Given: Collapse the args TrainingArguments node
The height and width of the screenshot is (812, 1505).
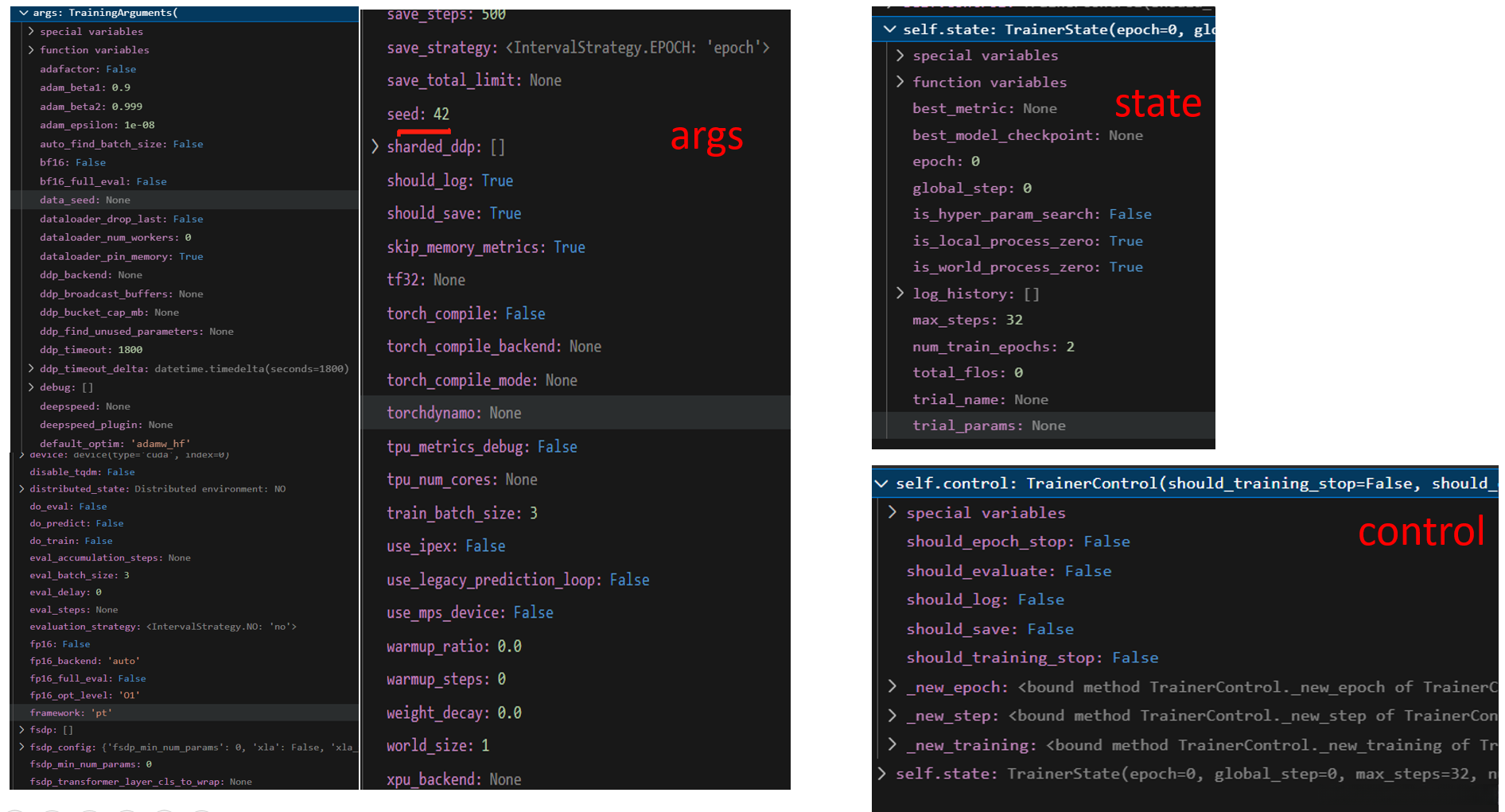Looking at the screenshot, I should (x=24, y=13).
